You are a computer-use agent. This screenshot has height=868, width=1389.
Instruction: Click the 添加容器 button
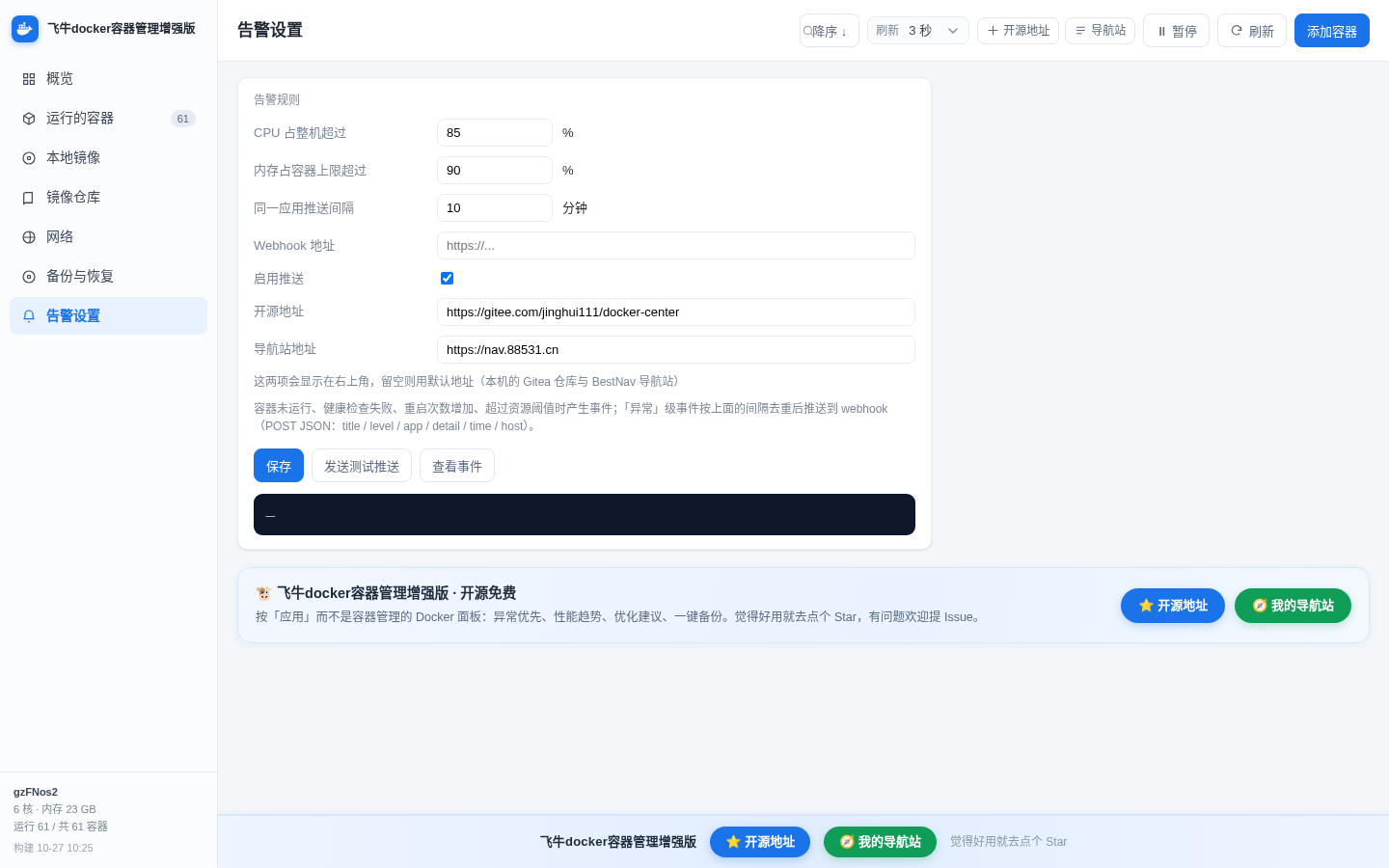tap(1332, 31)
